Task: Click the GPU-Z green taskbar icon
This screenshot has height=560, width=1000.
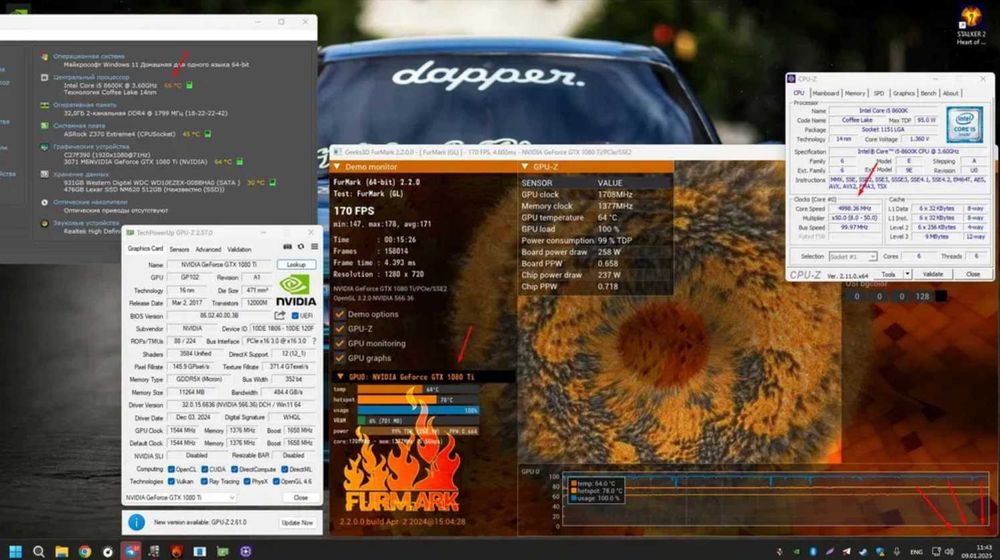Action: pyautogui.click(x=223, y=551)
